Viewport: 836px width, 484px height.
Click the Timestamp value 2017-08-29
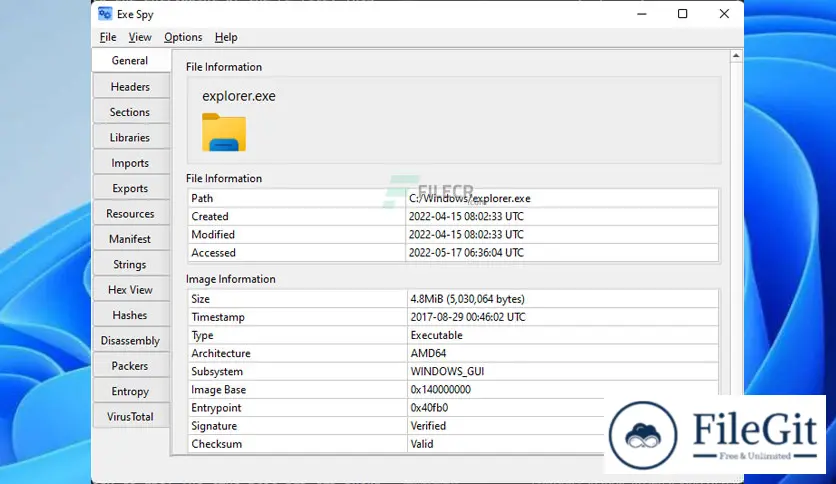(468, 317)
